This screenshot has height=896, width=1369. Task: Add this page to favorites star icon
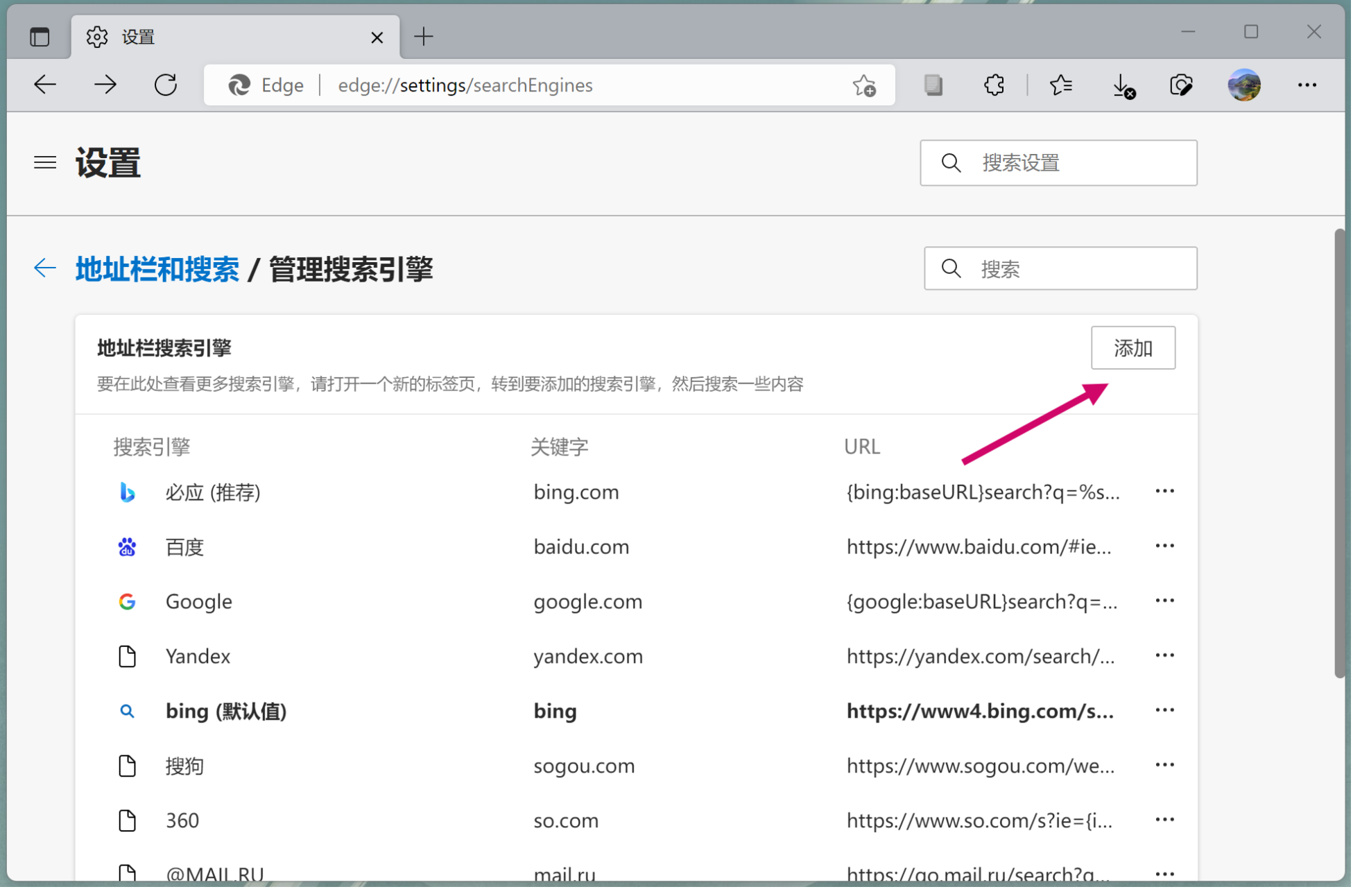(864, 85)
